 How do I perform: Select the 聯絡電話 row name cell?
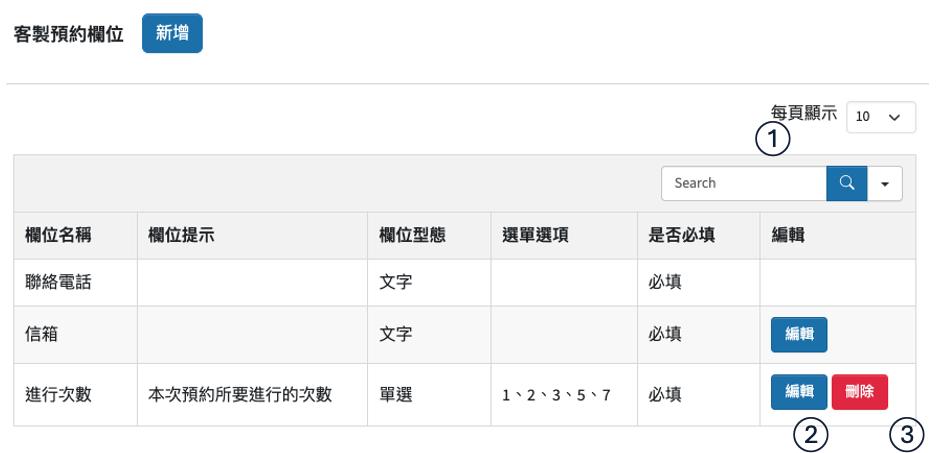click(x=58, y=282)
